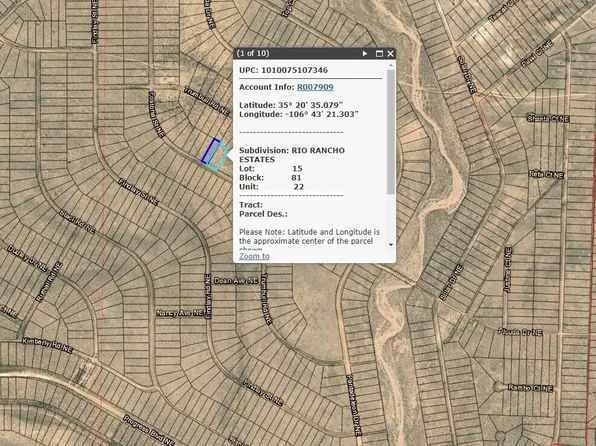
Task: Click the (1 of 10) popup title
Action: [x=253, y=53]
